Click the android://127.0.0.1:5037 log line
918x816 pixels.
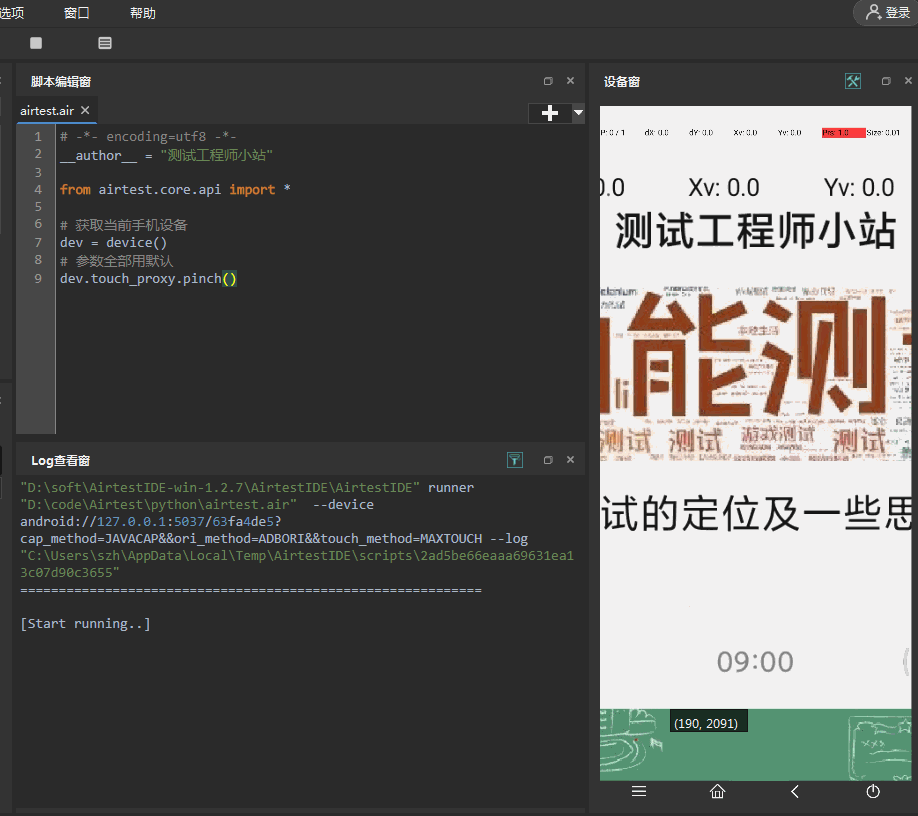pos(151,522)
